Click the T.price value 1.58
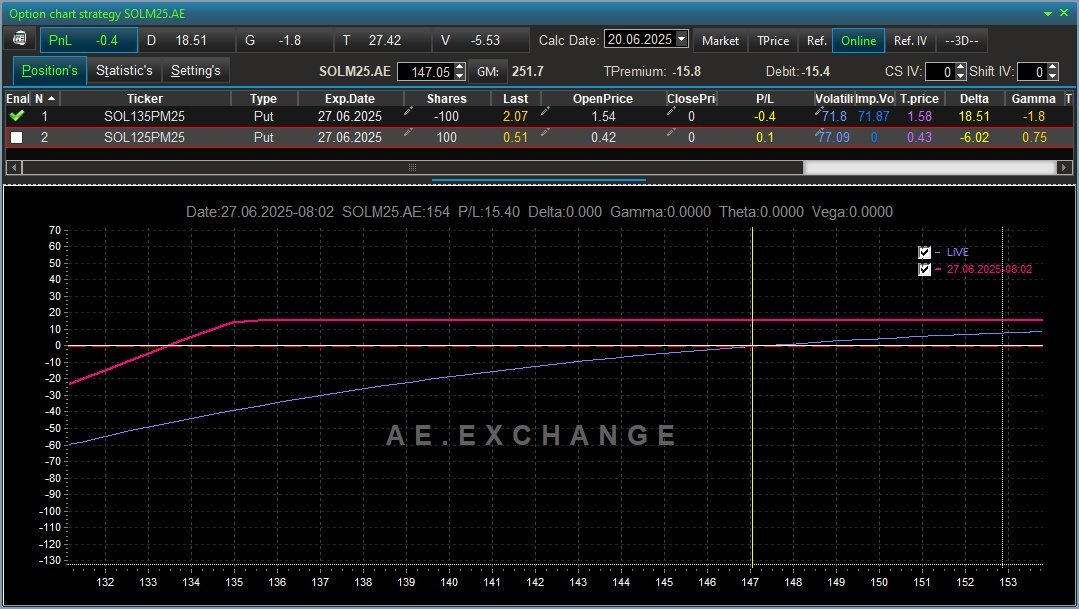1079x609 pixels. tap(919, 116)
